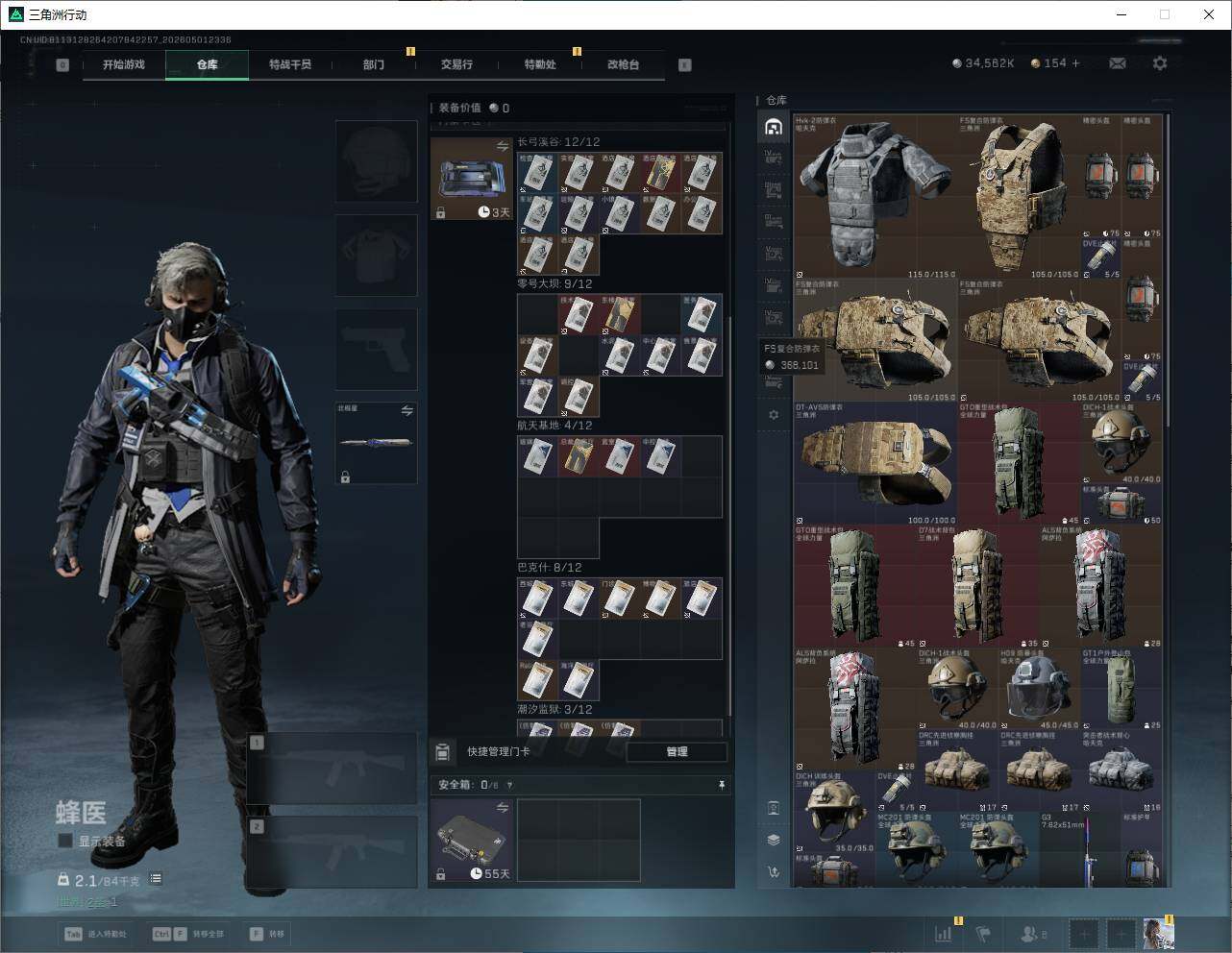Click the second empty squad plus slot
This screenshot has height=953, width=1232.
click(1121, 933)
